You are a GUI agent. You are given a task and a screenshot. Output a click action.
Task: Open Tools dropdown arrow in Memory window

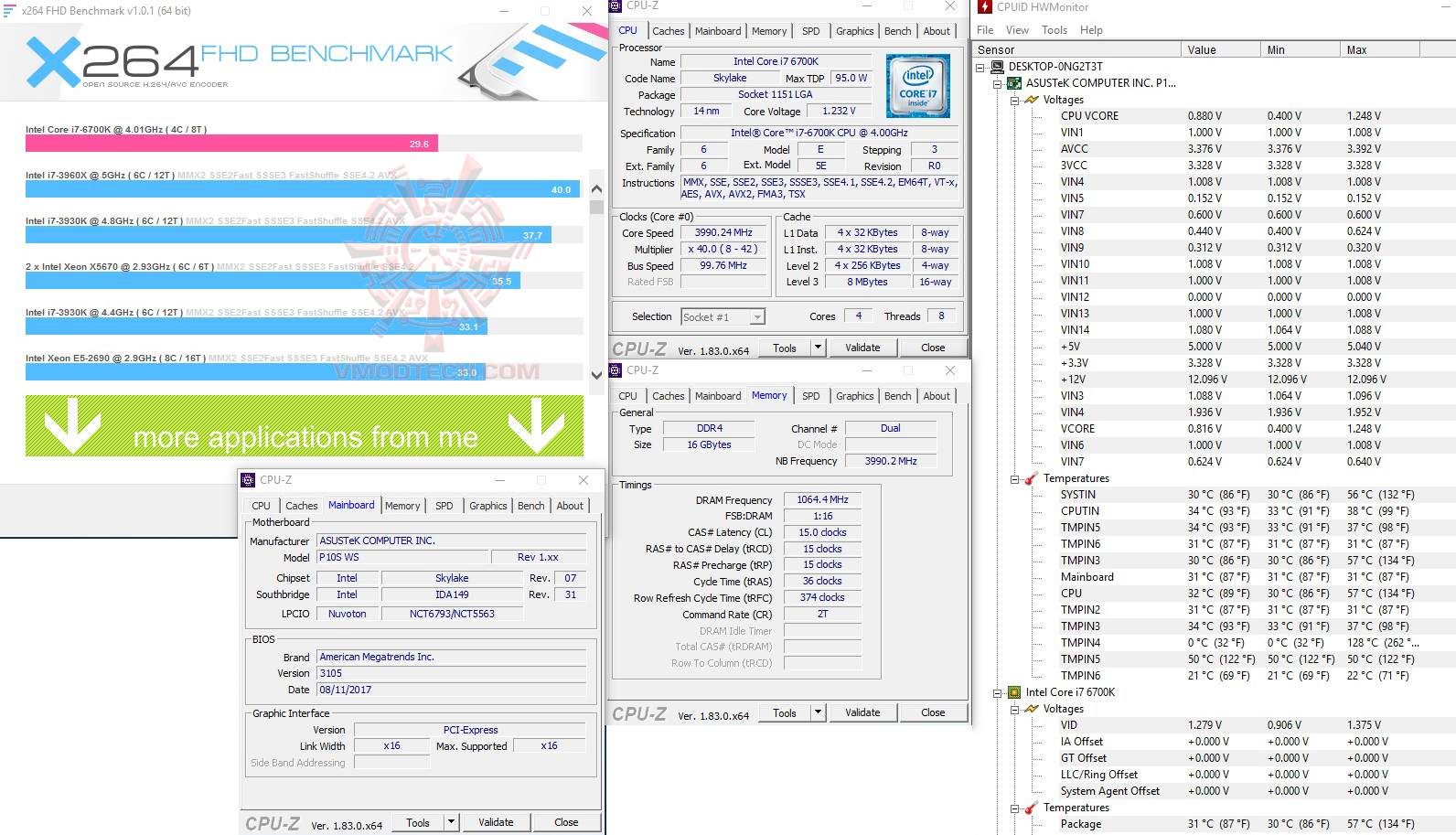819,712
